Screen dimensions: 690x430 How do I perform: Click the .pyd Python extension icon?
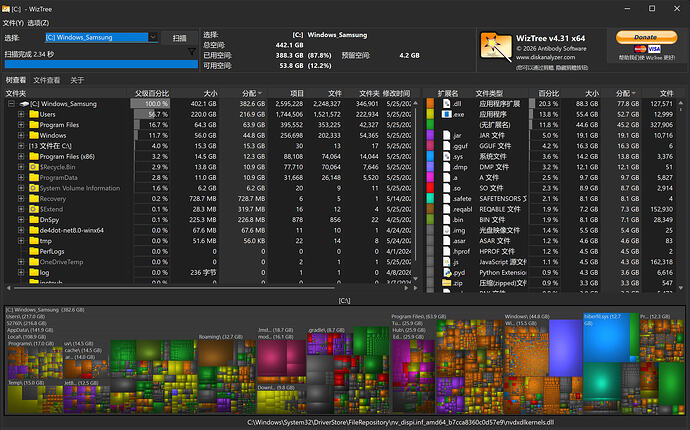pos(447,272)
